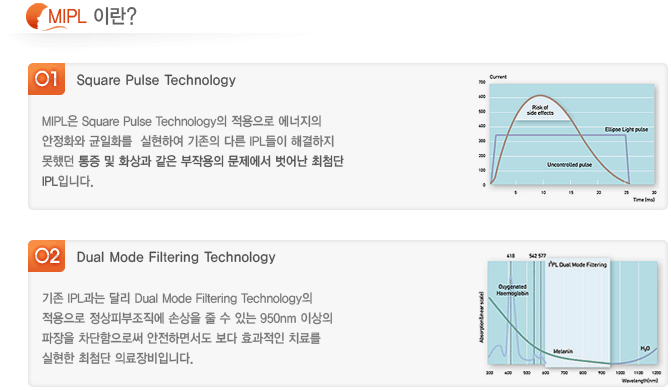Select the MIPL 이란? page heading
671x390 pixels.
point(92,16)
